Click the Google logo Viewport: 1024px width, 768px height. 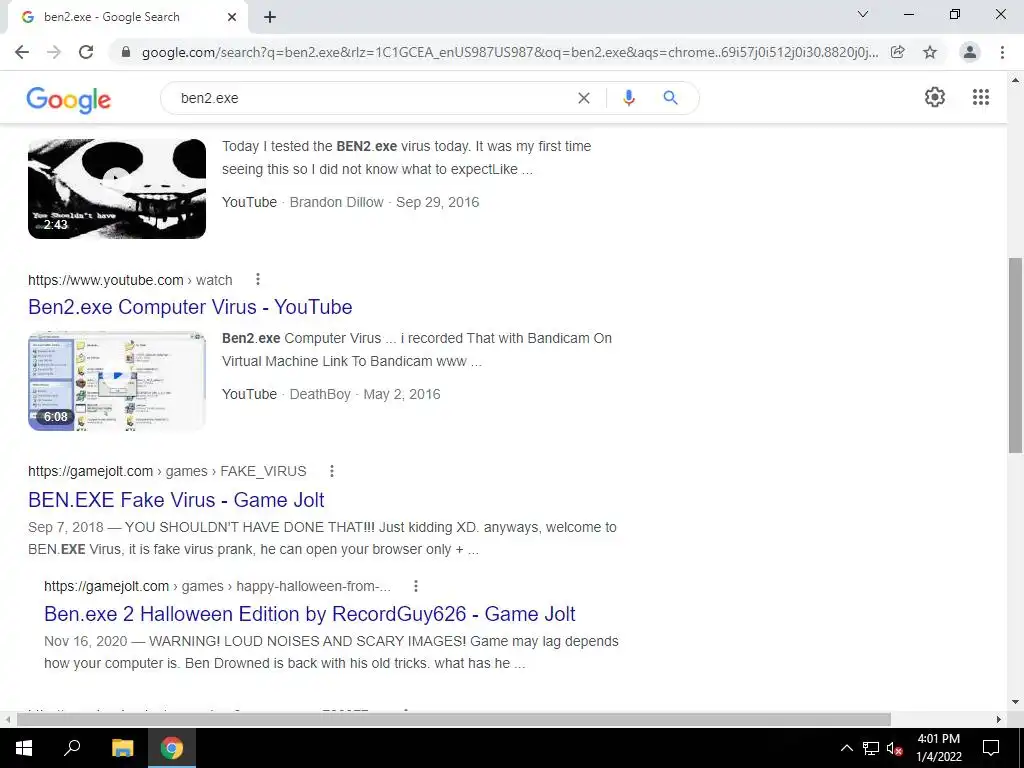[69, 99]
